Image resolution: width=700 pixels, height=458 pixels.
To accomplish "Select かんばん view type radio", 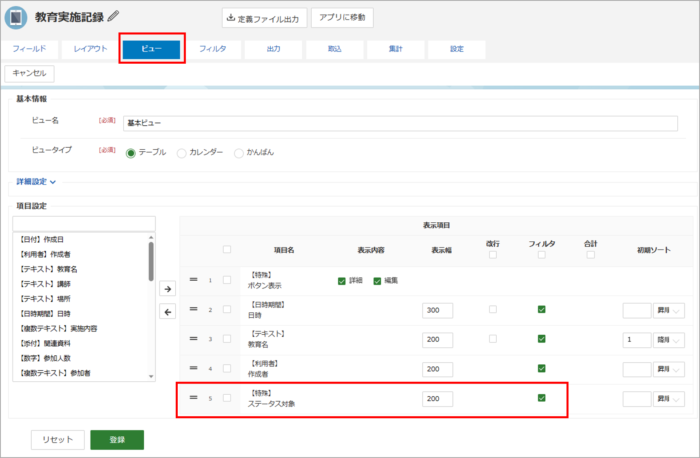I will click(x=239, y=153).
